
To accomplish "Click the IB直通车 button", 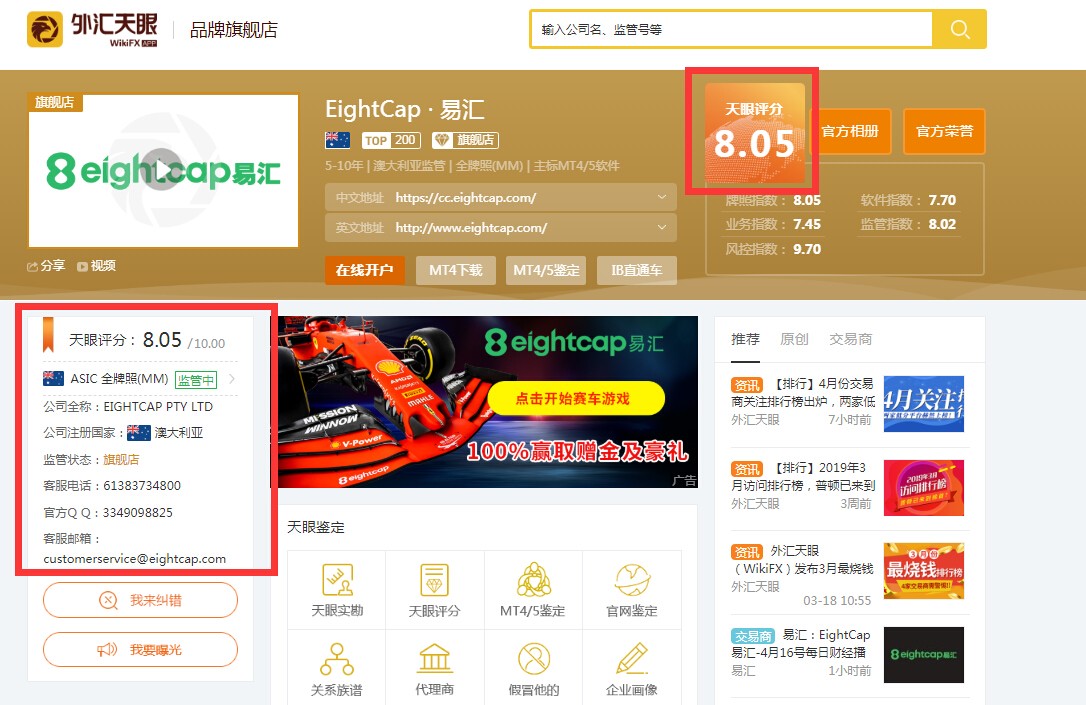I will pyautogui.click(x=637, y=270).
